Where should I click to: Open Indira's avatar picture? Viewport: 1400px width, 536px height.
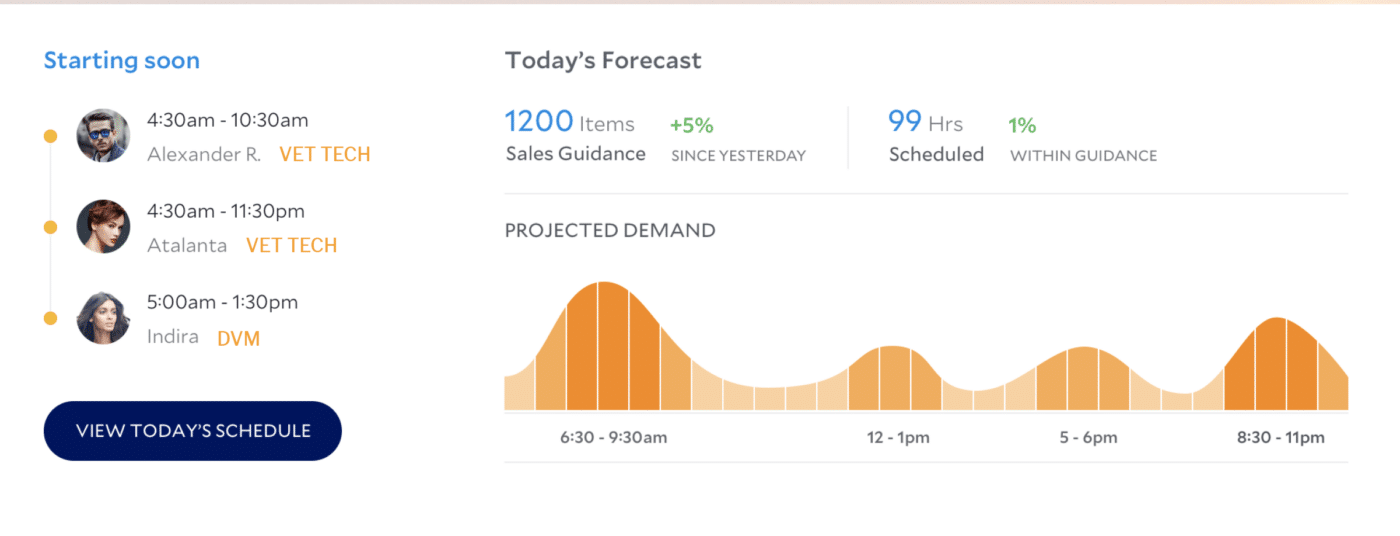[103, 318]
